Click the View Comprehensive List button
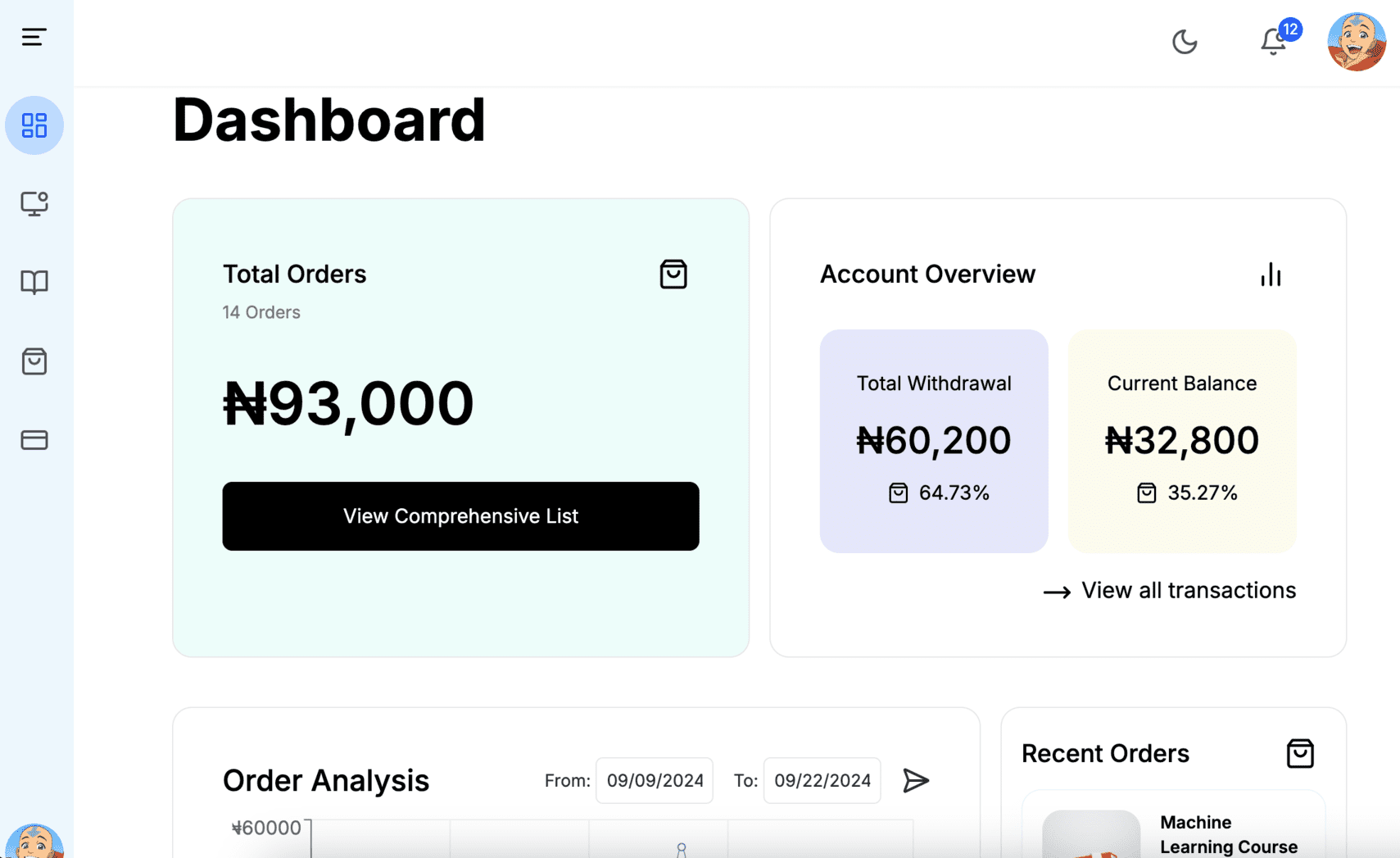The image size is (1400, 858). (460, 516)
